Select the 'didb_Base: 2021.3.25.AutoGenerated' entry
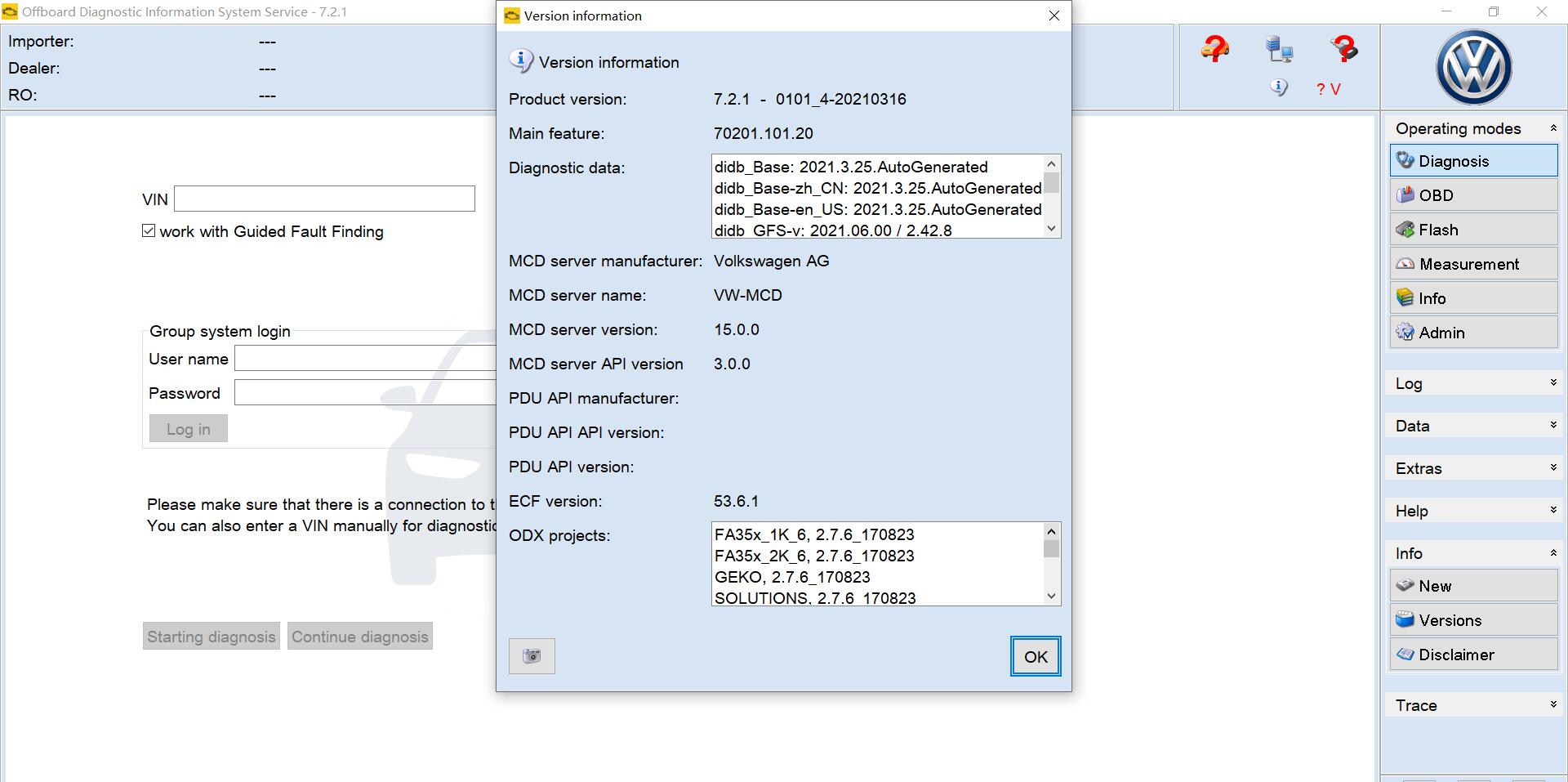 pyautogui.click(x=851, y=167)
